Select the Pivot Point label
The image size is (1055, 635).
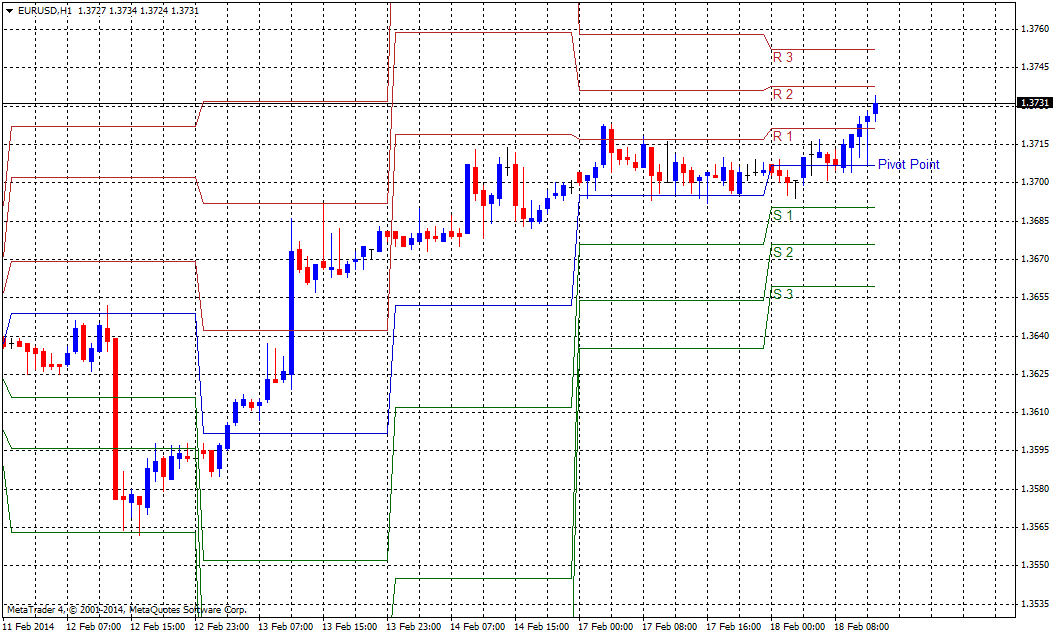tap(908, 164)
